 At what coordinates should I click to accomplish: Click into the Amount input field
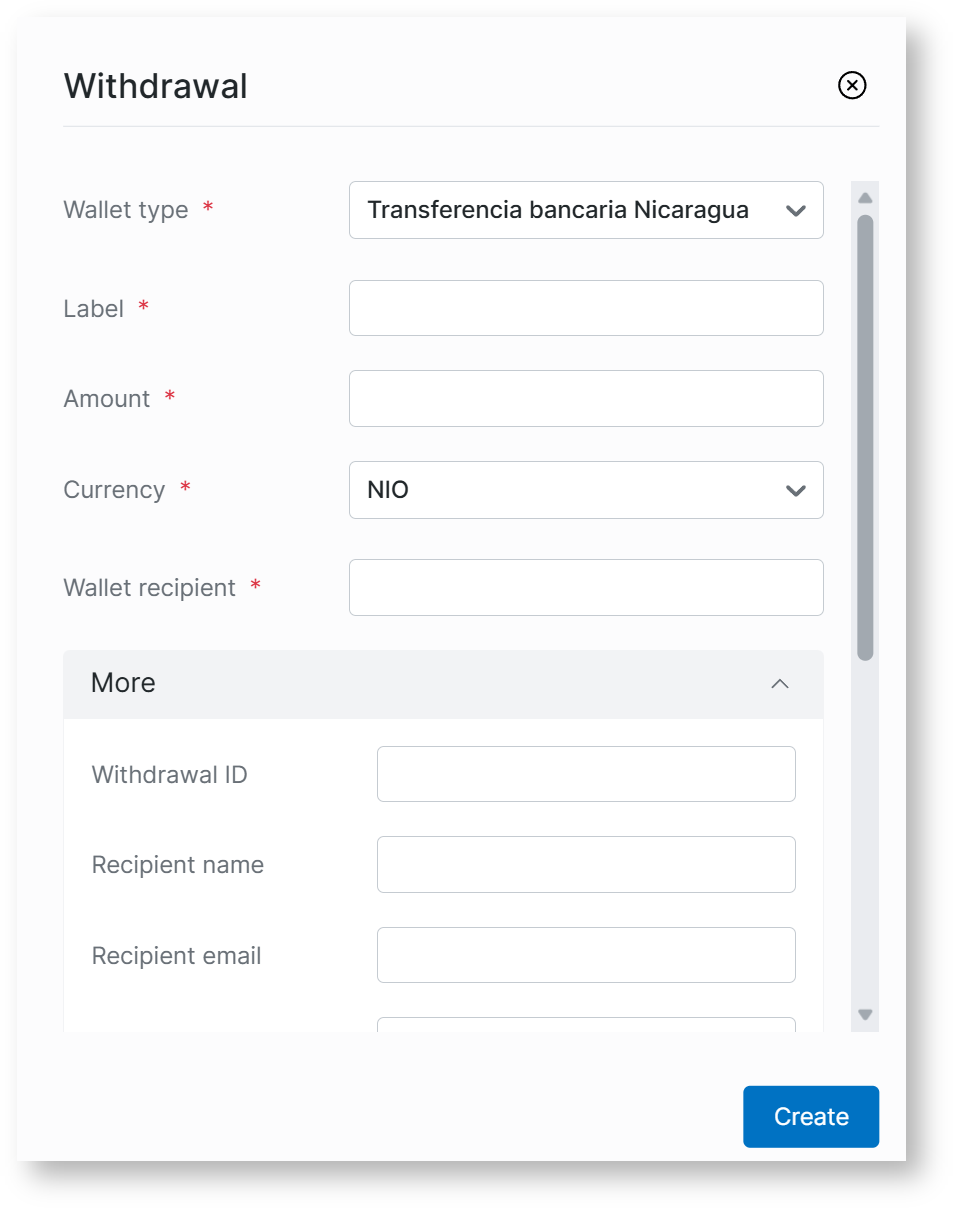click(585, 398)
